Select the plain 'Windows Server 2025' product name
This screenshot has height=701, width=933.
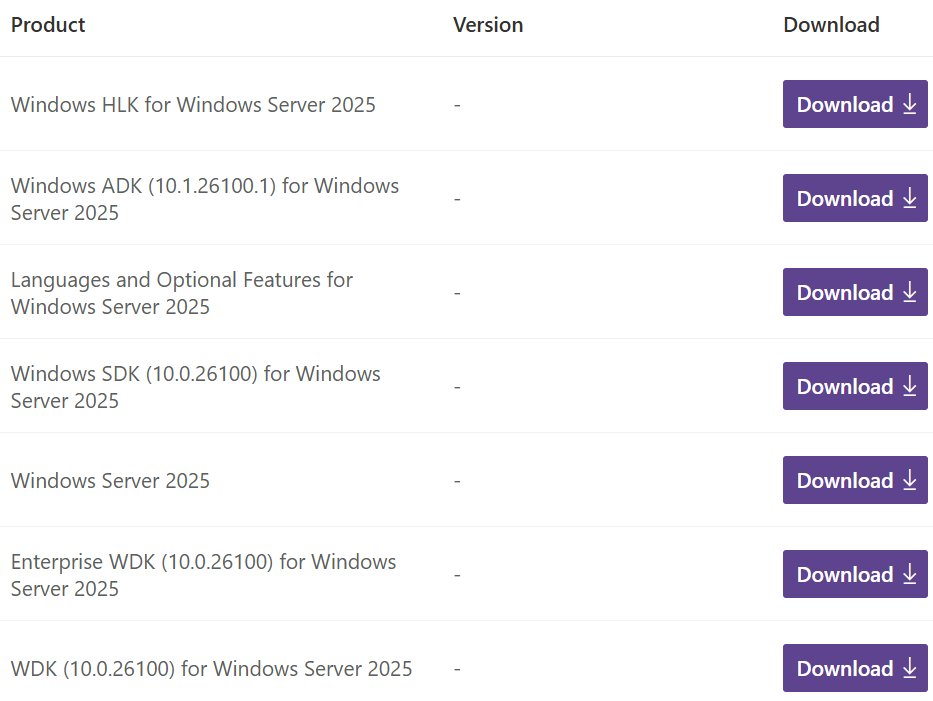pyautogui.click(x=110, y=481)
